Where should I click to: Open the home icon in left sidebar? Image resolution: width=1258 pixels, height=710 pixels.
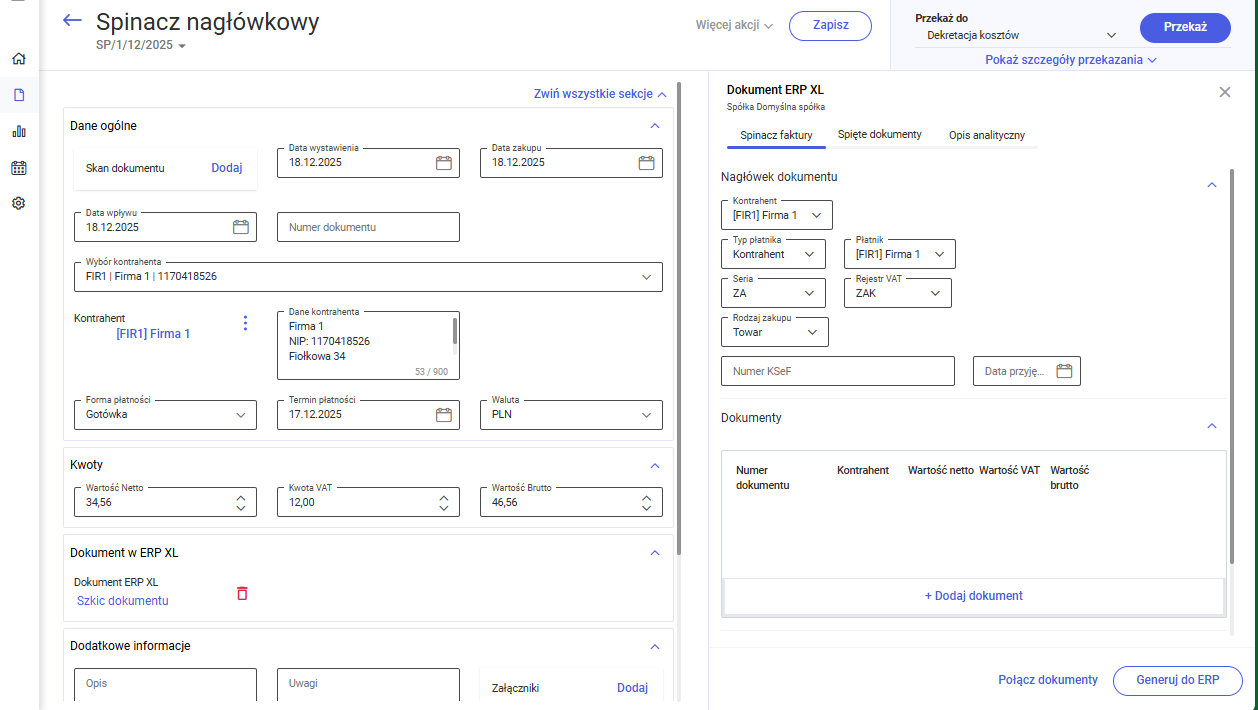click(19, 59)
